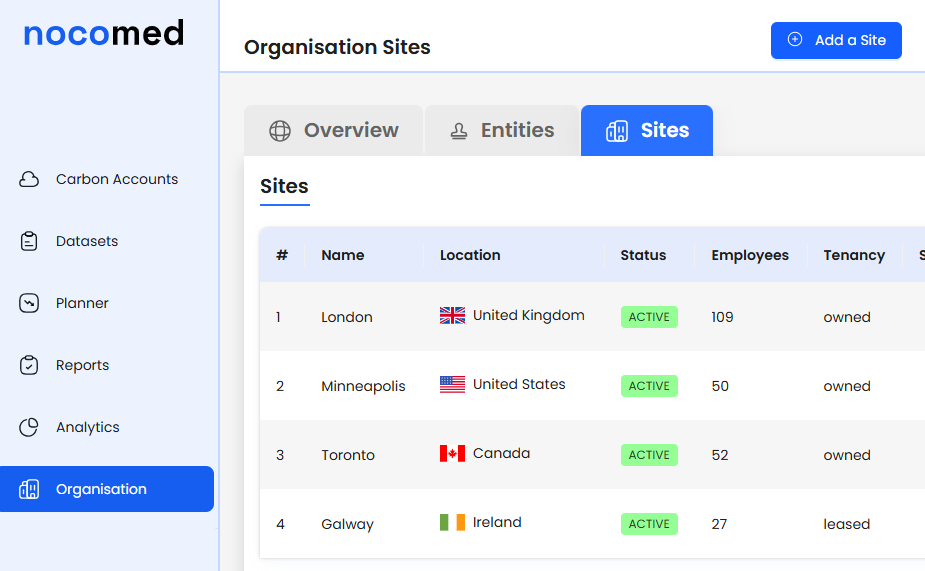
Task: Select the Sites tab
Action: coord(647,130)
